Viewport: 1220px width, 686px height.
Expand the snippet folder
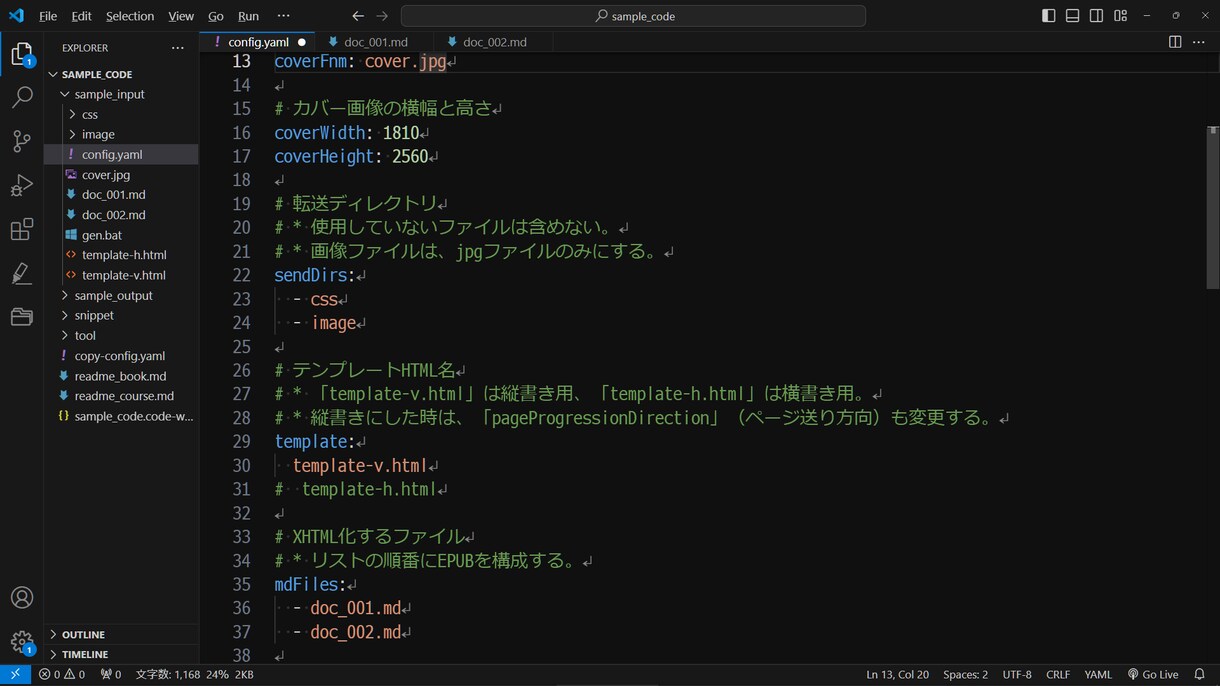[x=121, y=315]
